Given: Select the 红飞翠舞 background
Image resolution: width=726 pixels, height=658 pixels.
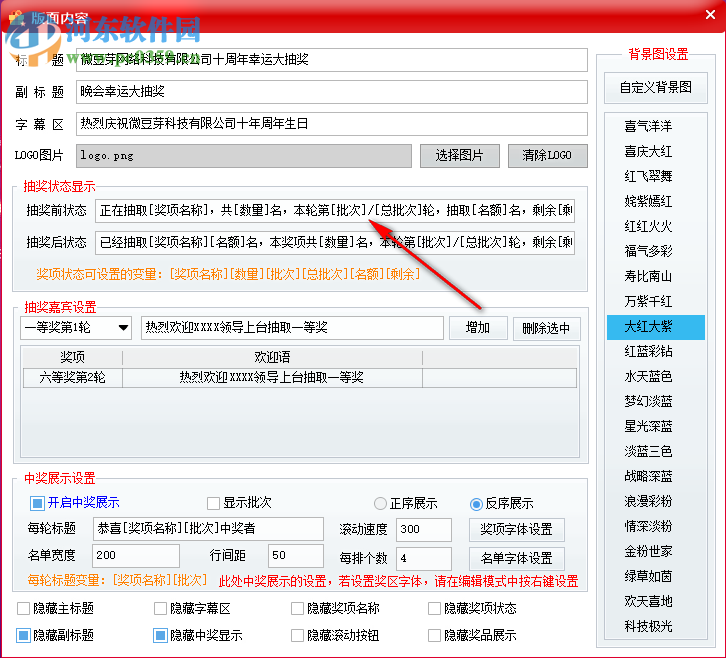Looking at the screenshot, I should (x=656, y=176).
